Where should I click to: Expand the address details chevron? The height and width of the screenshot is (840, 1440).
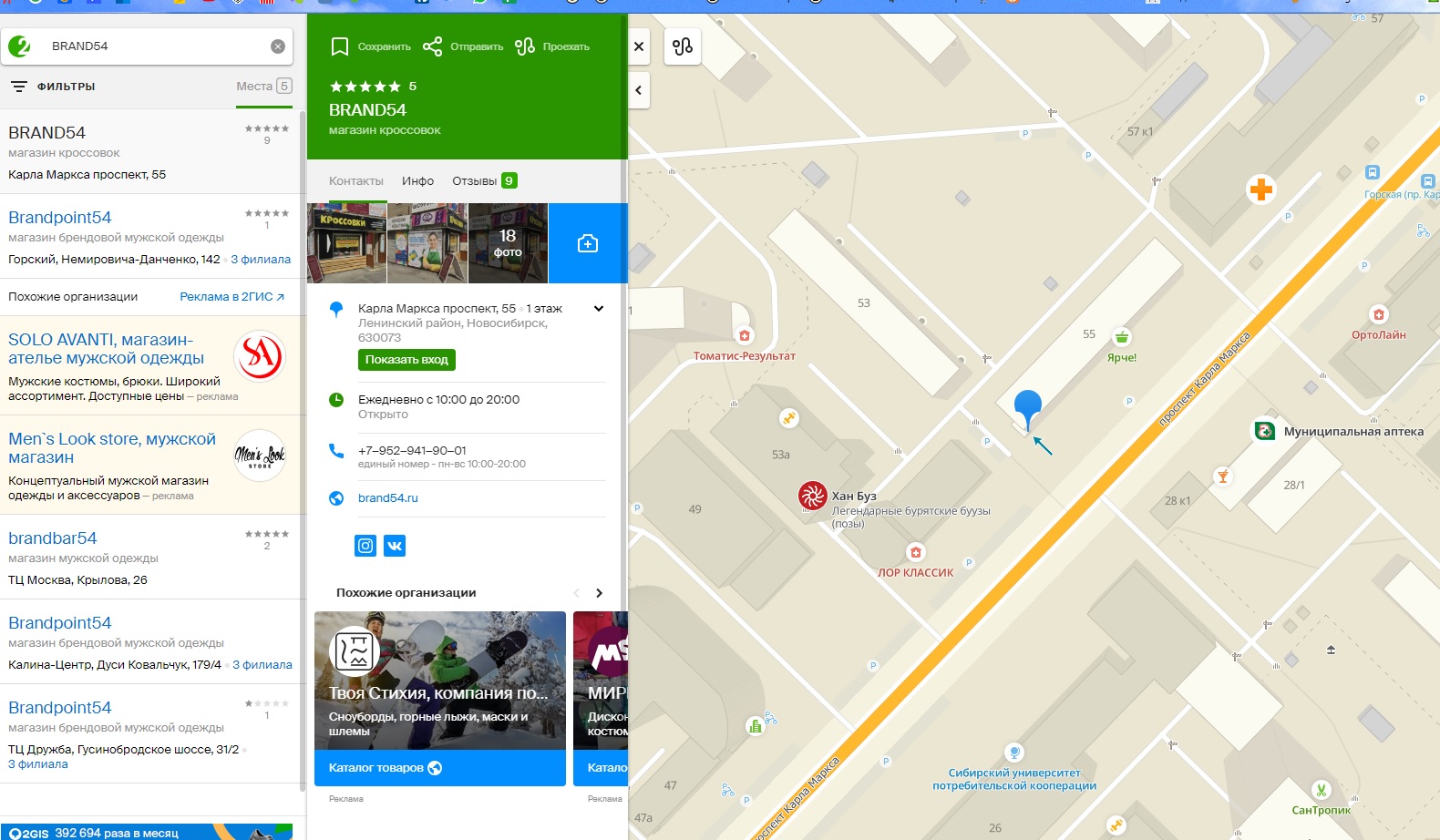(599, 309)
